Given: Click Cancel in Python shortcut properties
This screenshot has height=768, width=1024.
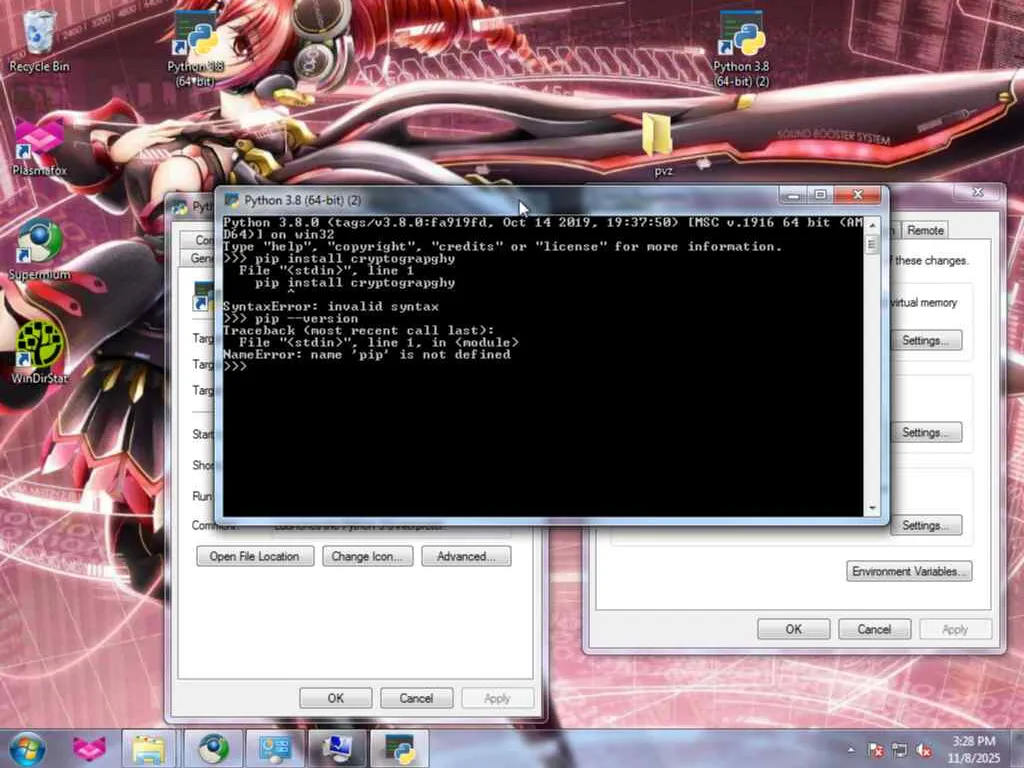Looking at the screenshot, I should 416,698.
